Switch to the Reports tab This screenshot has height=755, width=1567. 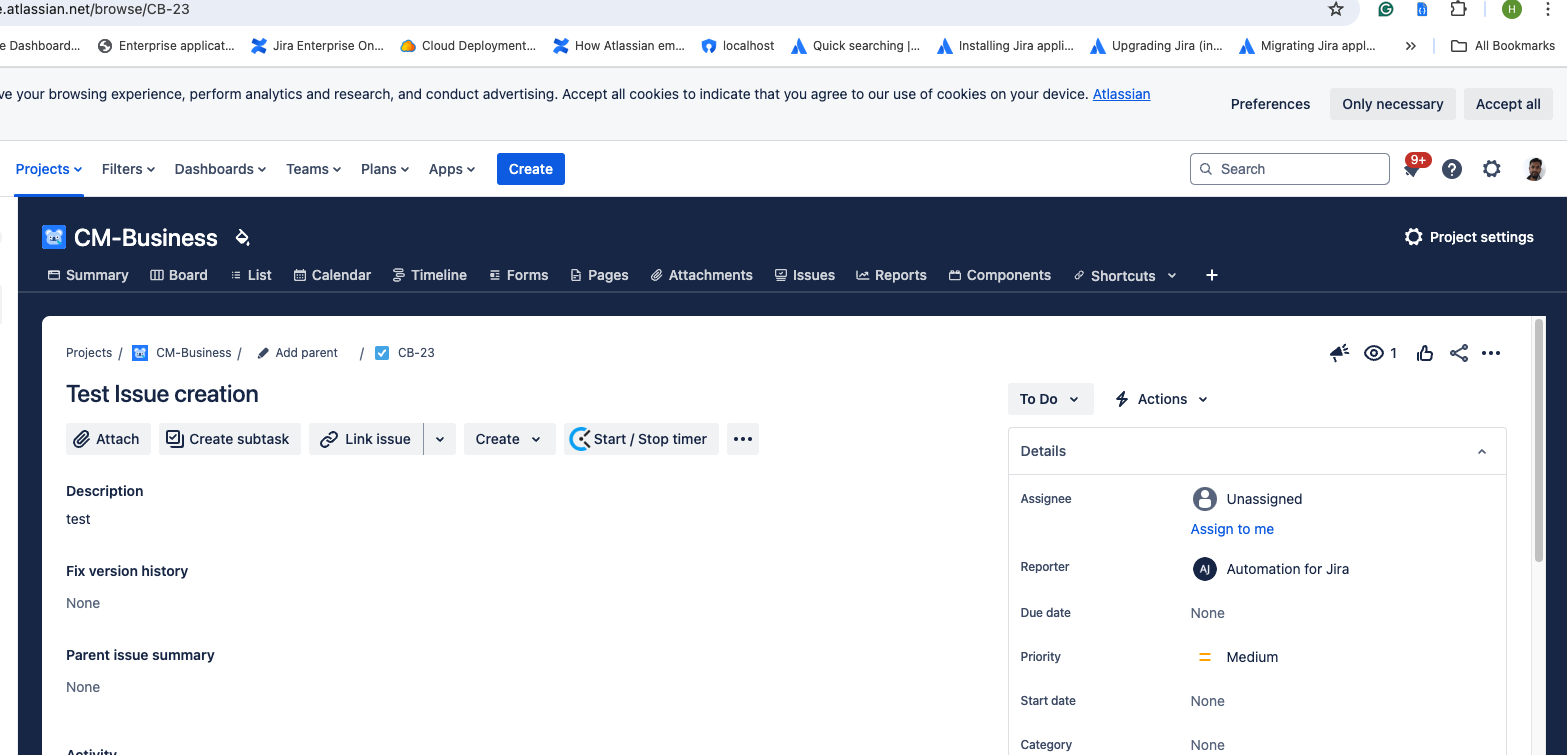tap(891, 275)
